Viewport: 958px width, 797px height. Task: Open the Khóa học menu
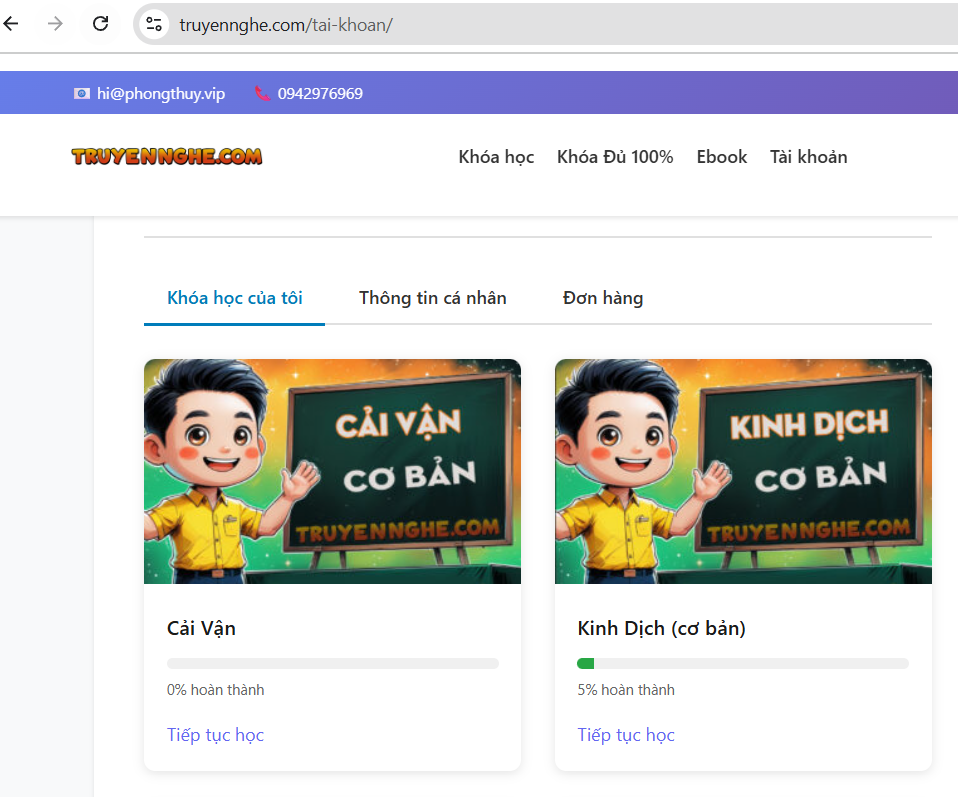[496, 157]
